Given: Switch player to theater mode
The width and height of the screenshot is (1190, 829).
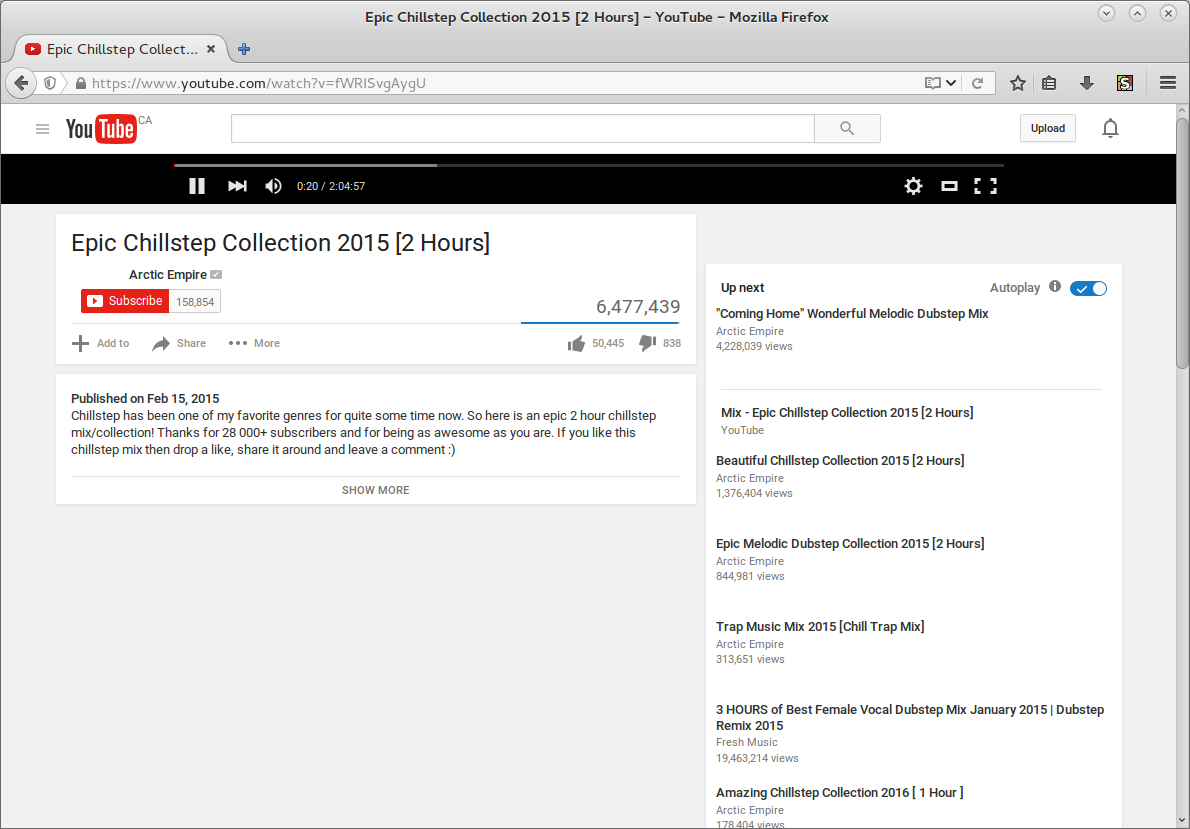Looking at the screenshot, I should point(948,185).
